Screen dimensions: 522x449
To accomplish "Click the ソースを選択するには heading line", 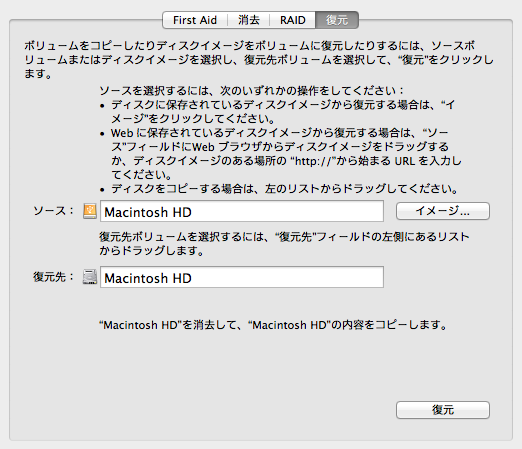I will pos(252,90).
